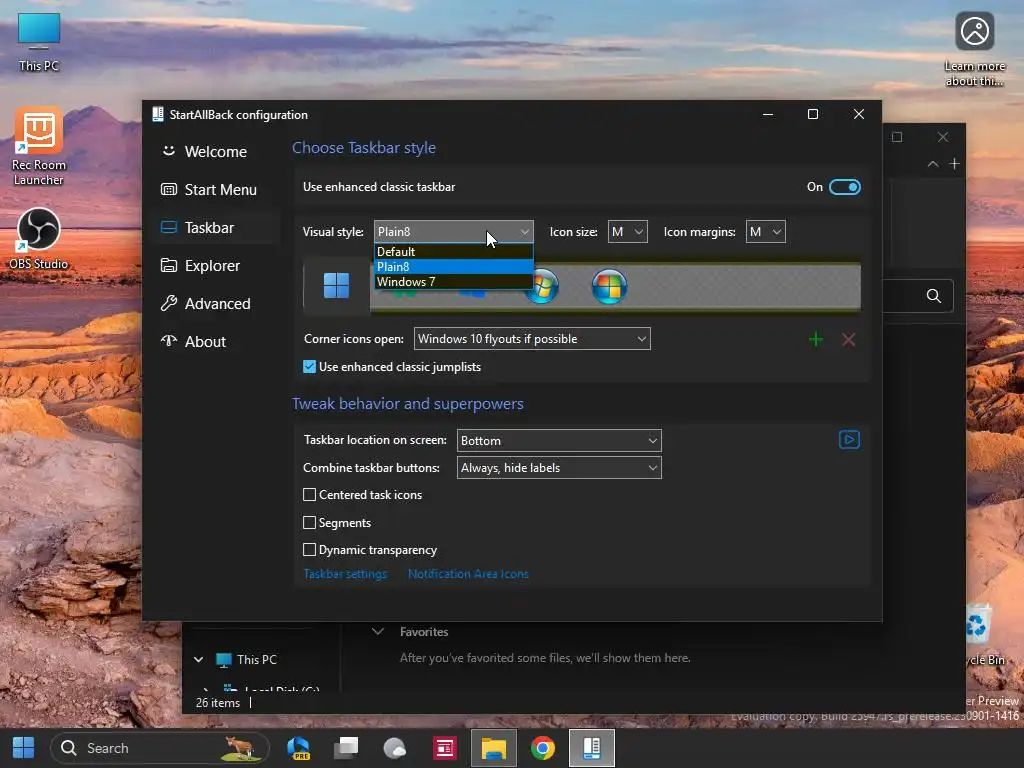Click the StartAllBack title bar icon
Viewport: 1024px width, 768px height.
[157, 114]
